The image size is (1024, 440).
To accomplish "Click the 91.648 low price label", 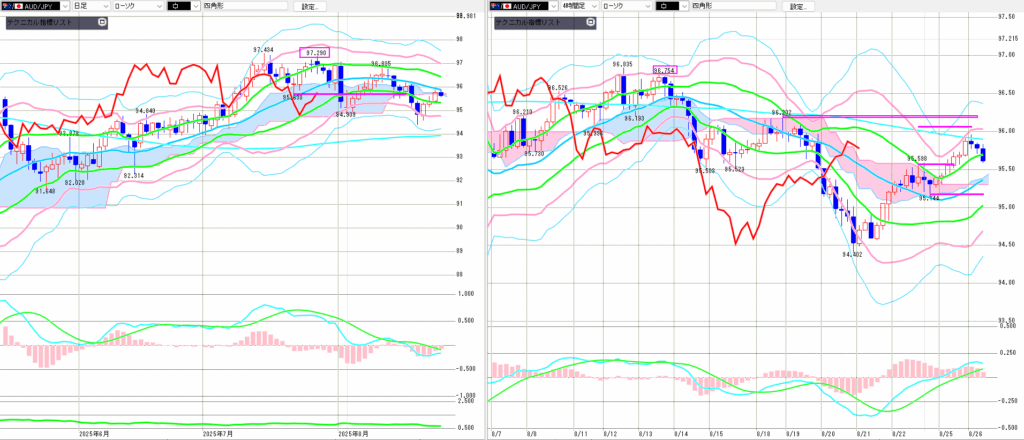I will (x=45, y=191).
